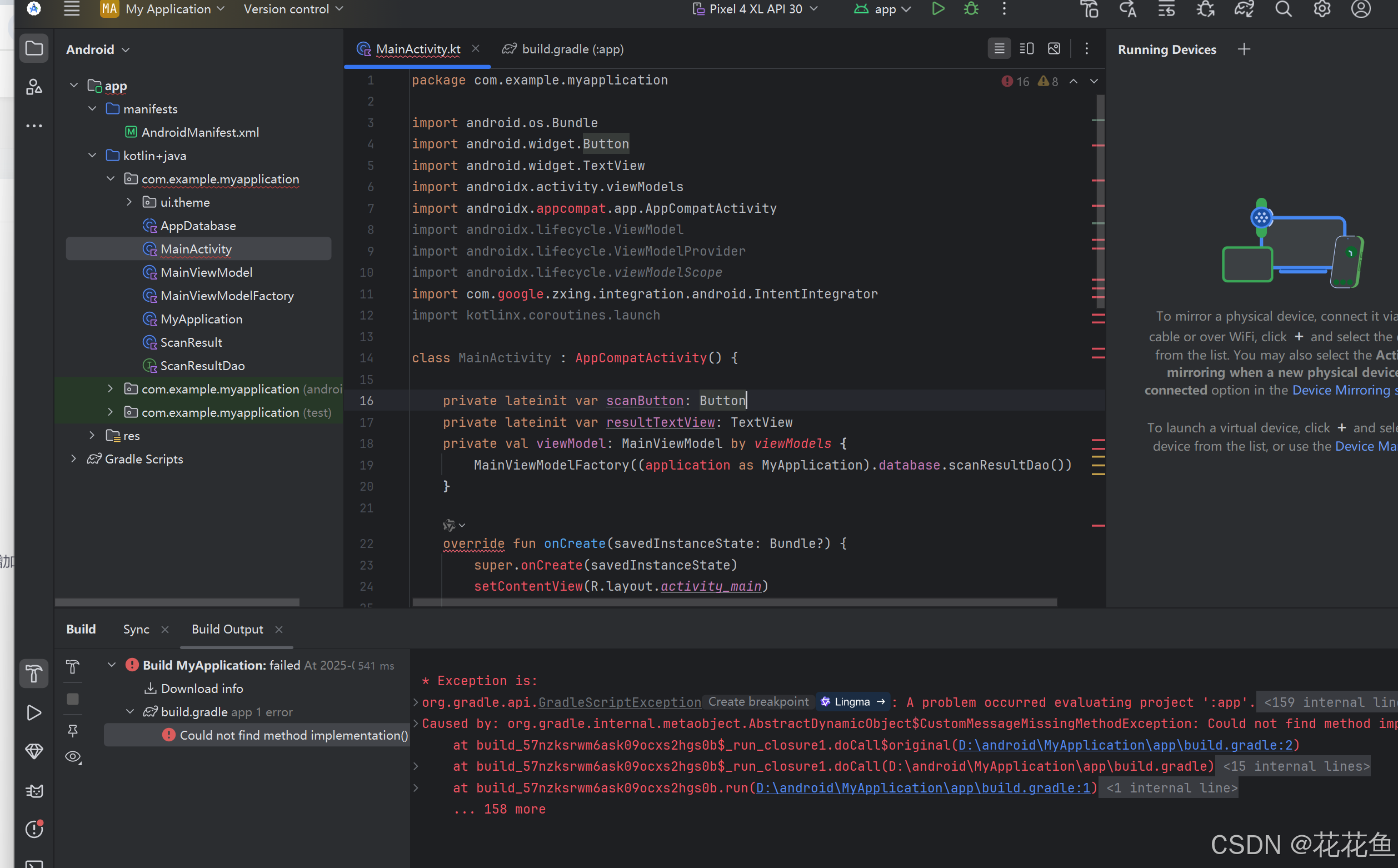Click the Debug app bug icon
Image resolution: width=1398 pixels, height=868 pixels.
(x=971, y=8)
